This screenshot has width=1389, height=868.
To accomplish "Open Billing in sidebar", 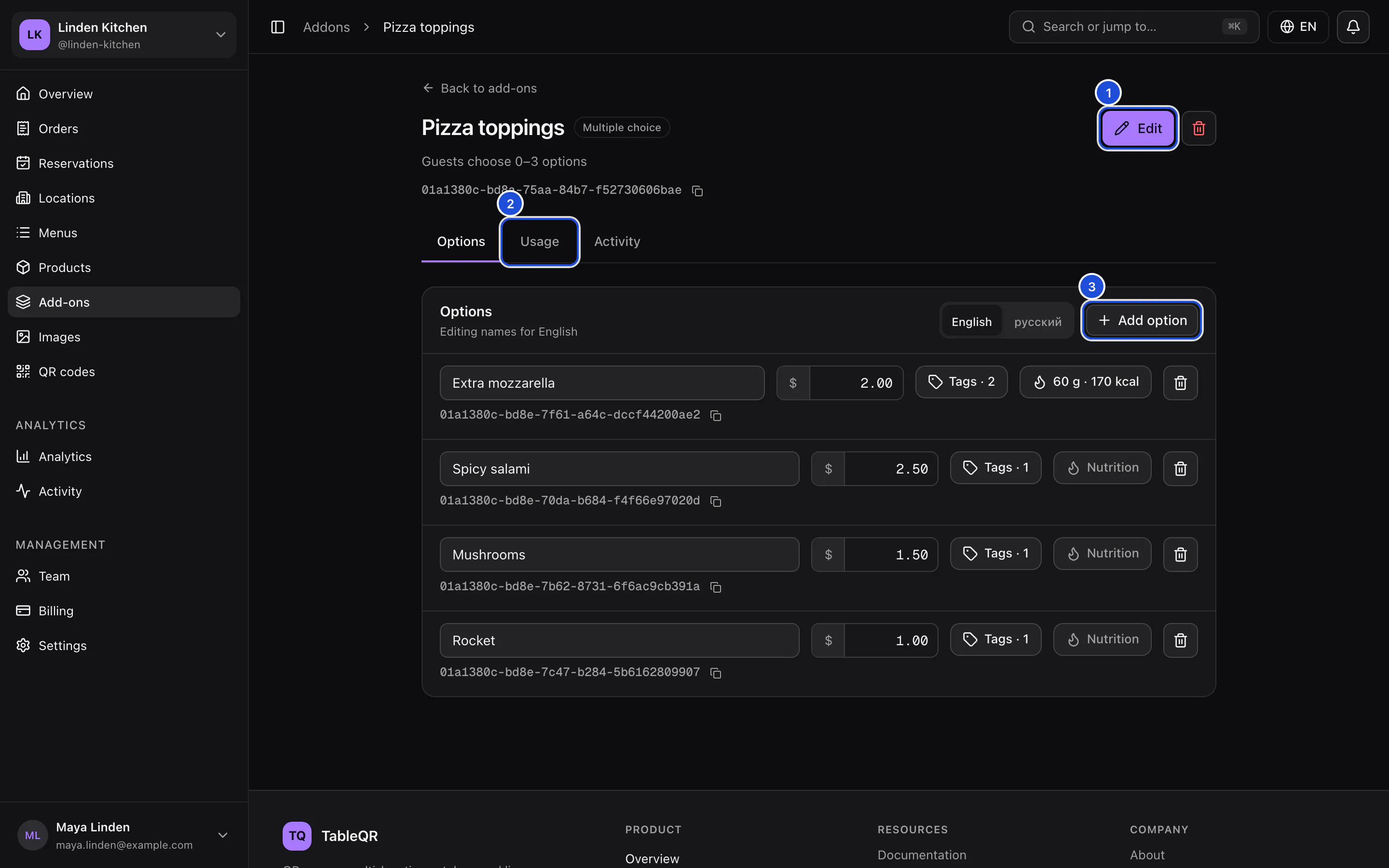I will (x=124, y=611).
